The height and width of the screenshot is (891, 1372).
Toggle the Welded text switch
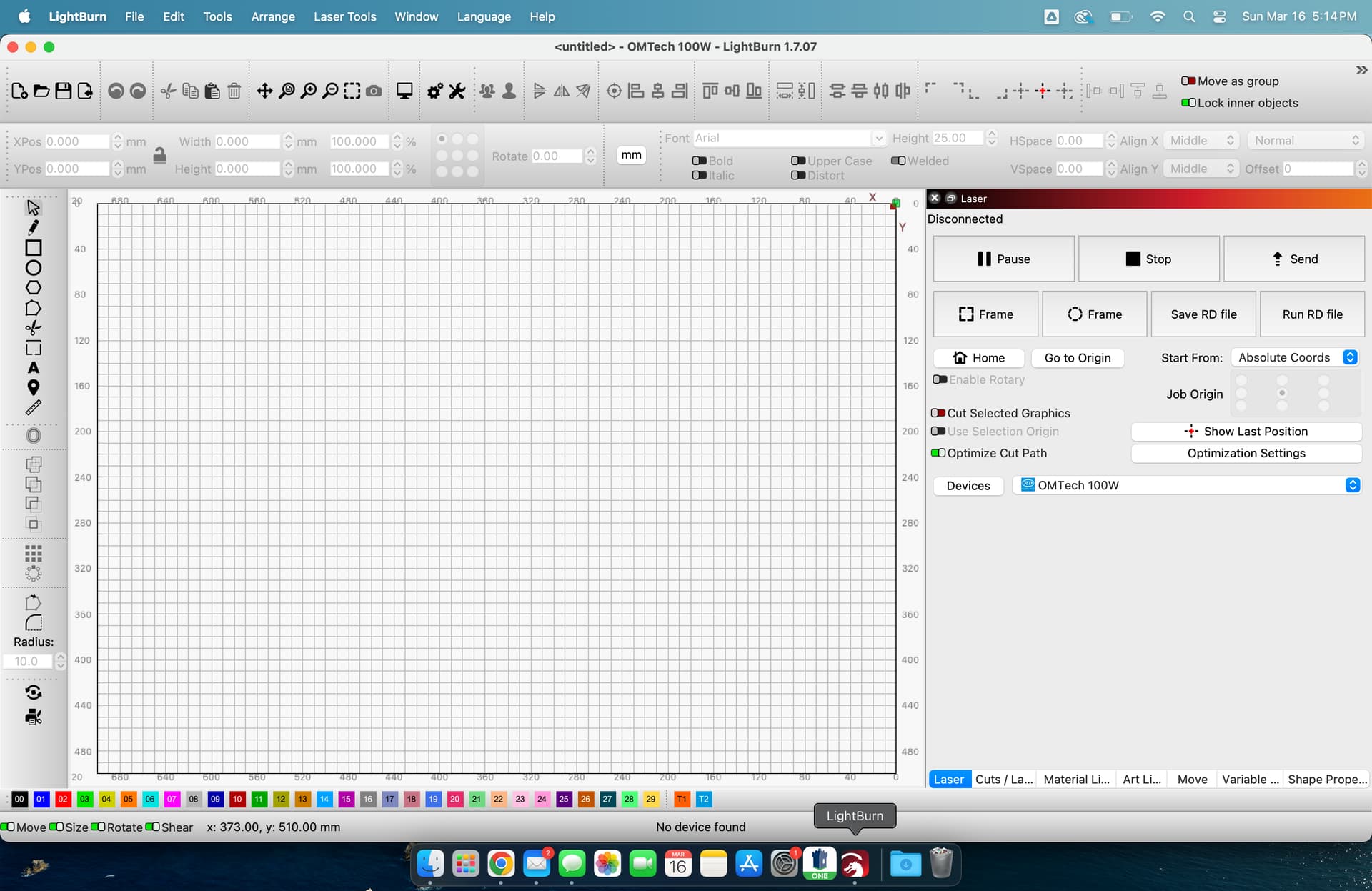(898, 161)
